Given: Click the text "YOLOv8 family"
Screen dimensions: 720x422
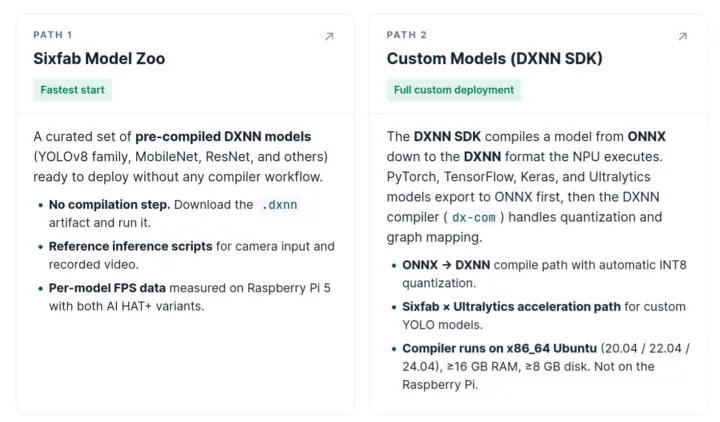Looking at the screenshot, I should coord(82,157).
